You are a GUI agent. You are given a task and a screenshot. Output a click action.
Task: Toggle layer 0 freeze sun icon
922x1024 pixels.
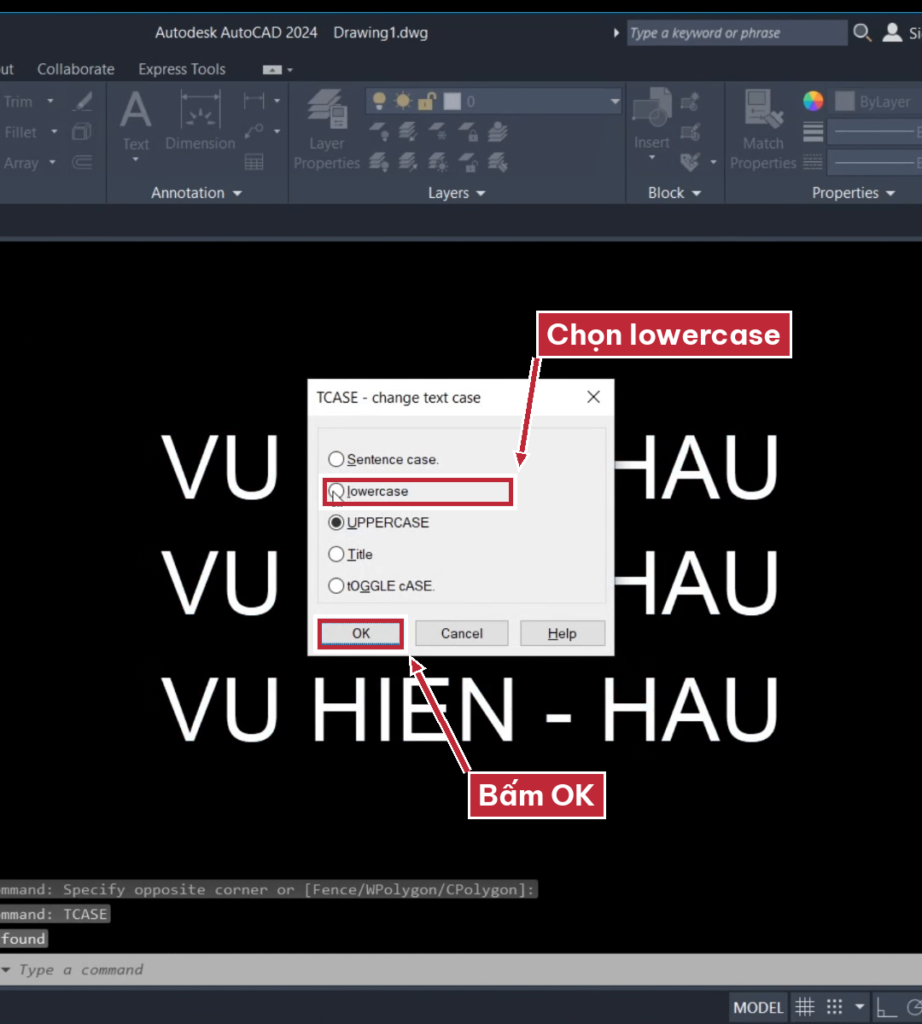pyautogui.click(x=403, y=101)
